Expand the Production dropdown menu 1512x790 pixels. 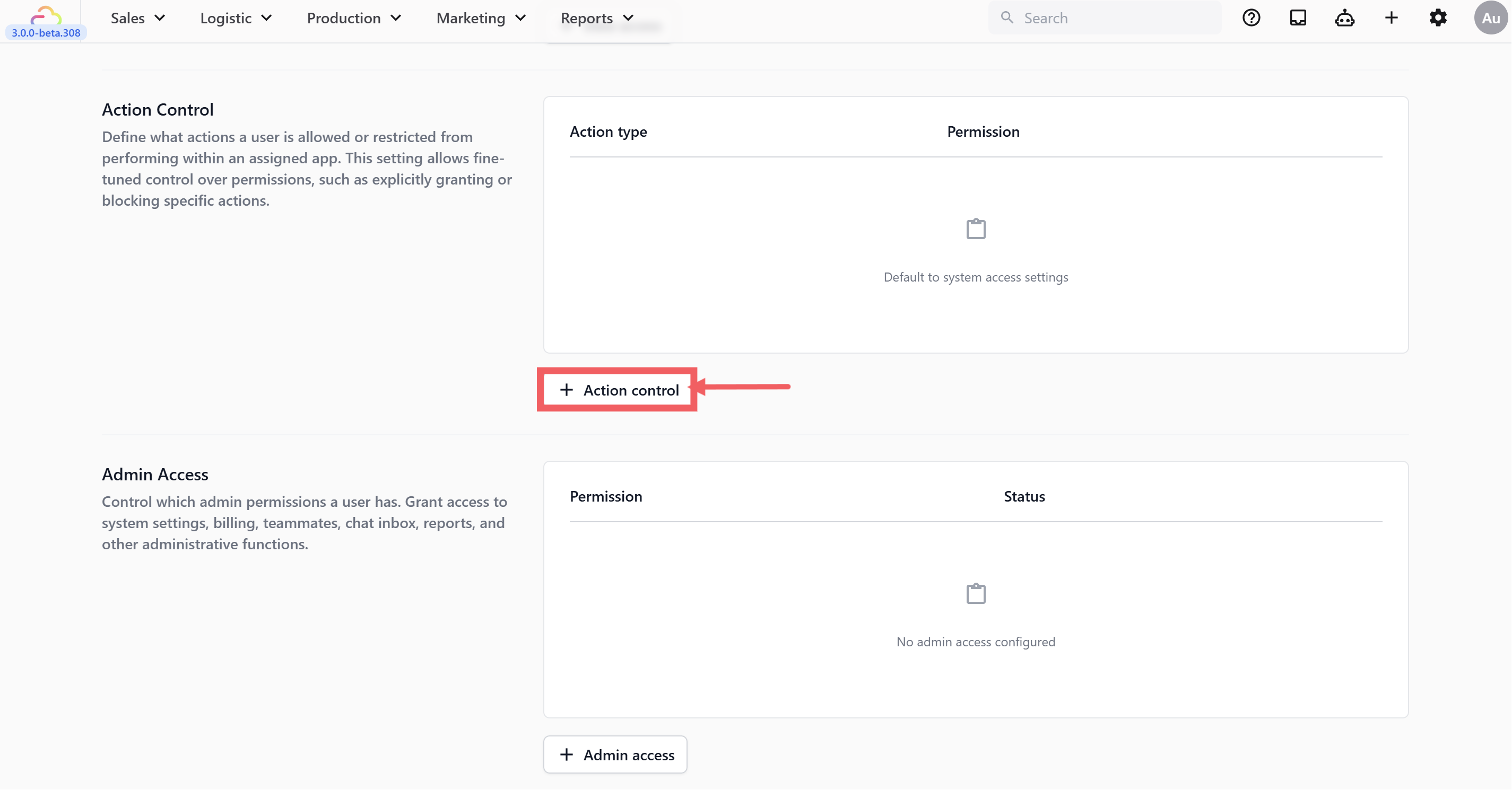point(354,18)
